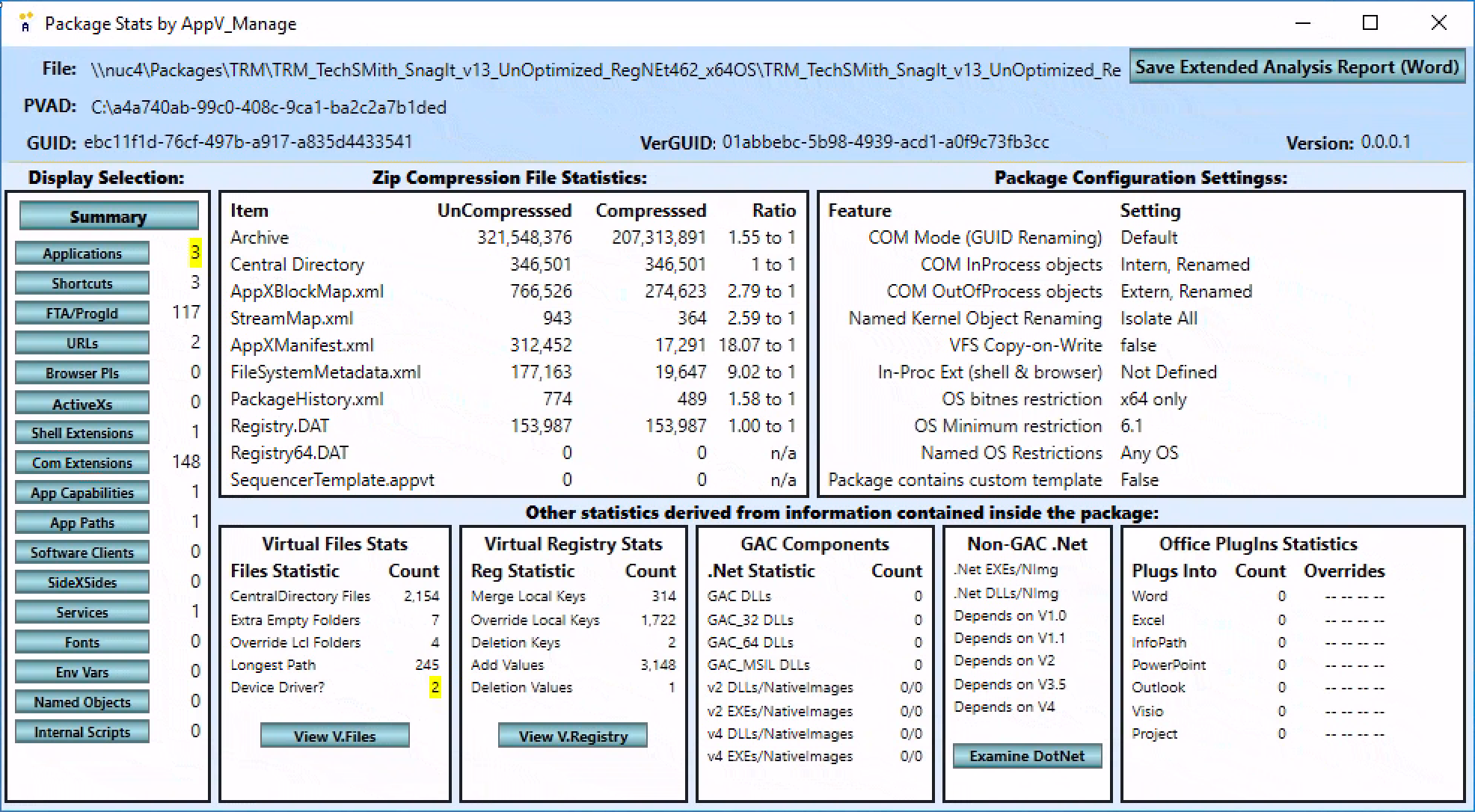The height and width of the screenshot is (812, 1475).
Task: Click the highlighted Applications count 3
Action: click(x=194, y=253)
